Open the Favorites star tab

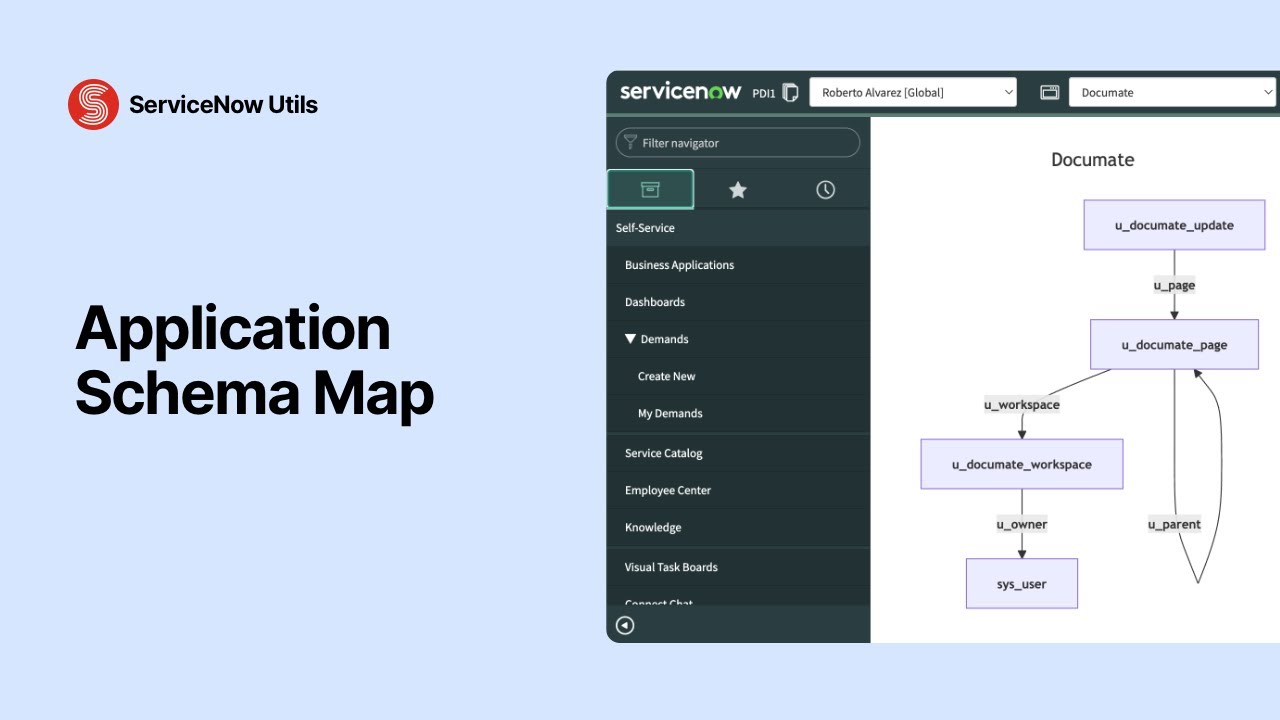(738, 190)
